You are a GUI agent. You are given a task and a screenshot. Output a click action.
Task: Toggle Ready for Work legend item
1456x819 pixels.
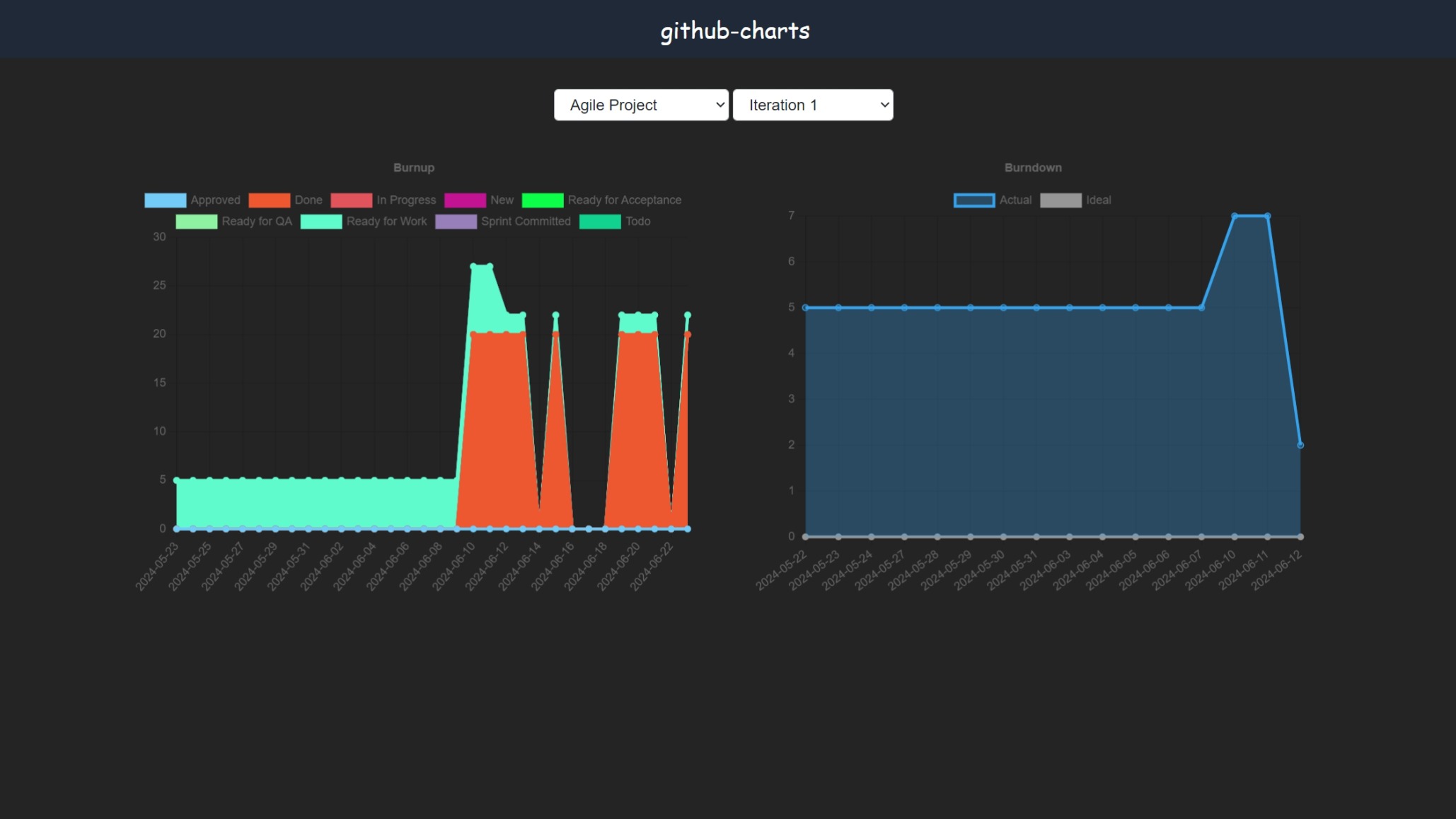click(x=321, y=221)
